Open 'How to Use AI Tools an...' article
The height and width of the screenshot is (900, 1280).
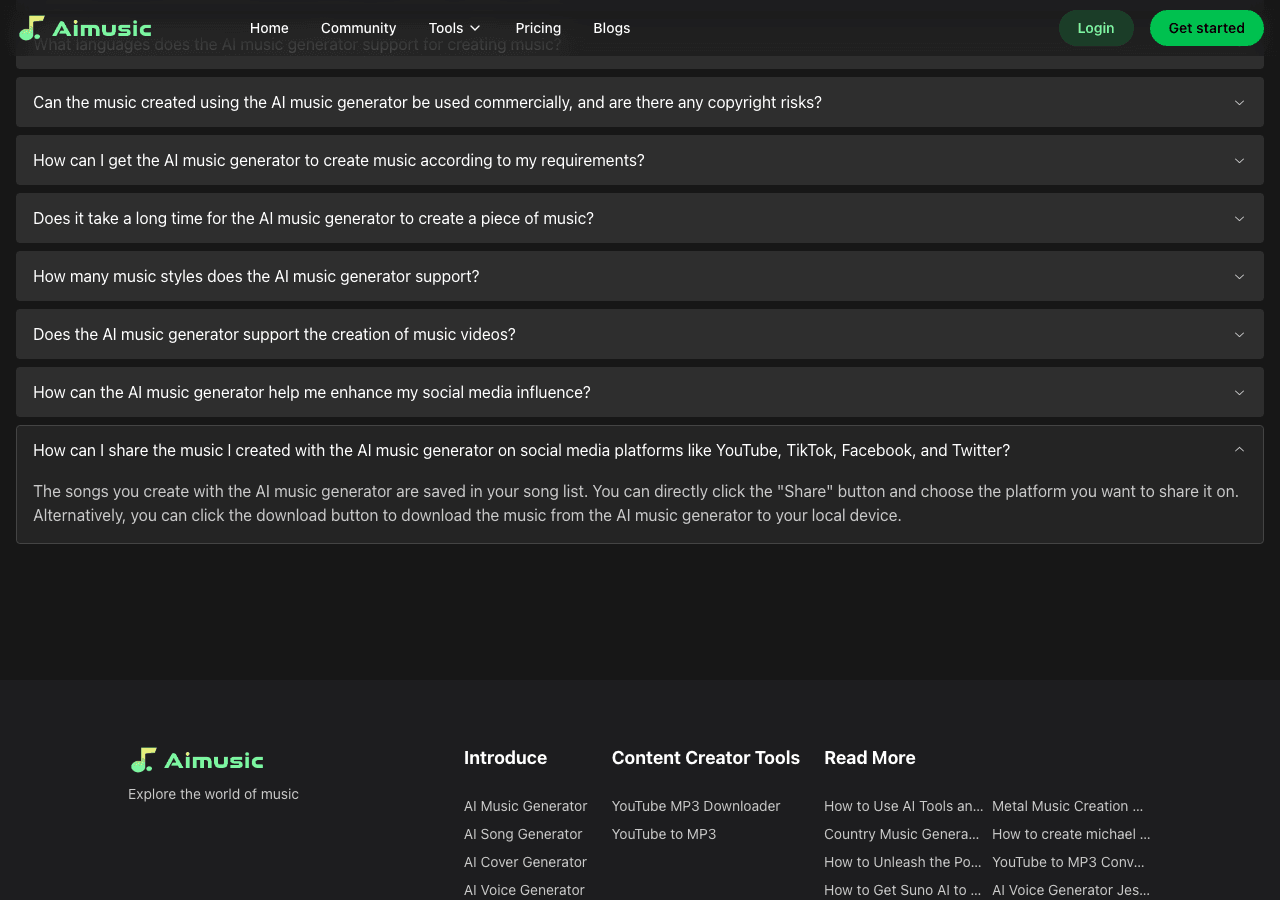(x=904, y=806)
